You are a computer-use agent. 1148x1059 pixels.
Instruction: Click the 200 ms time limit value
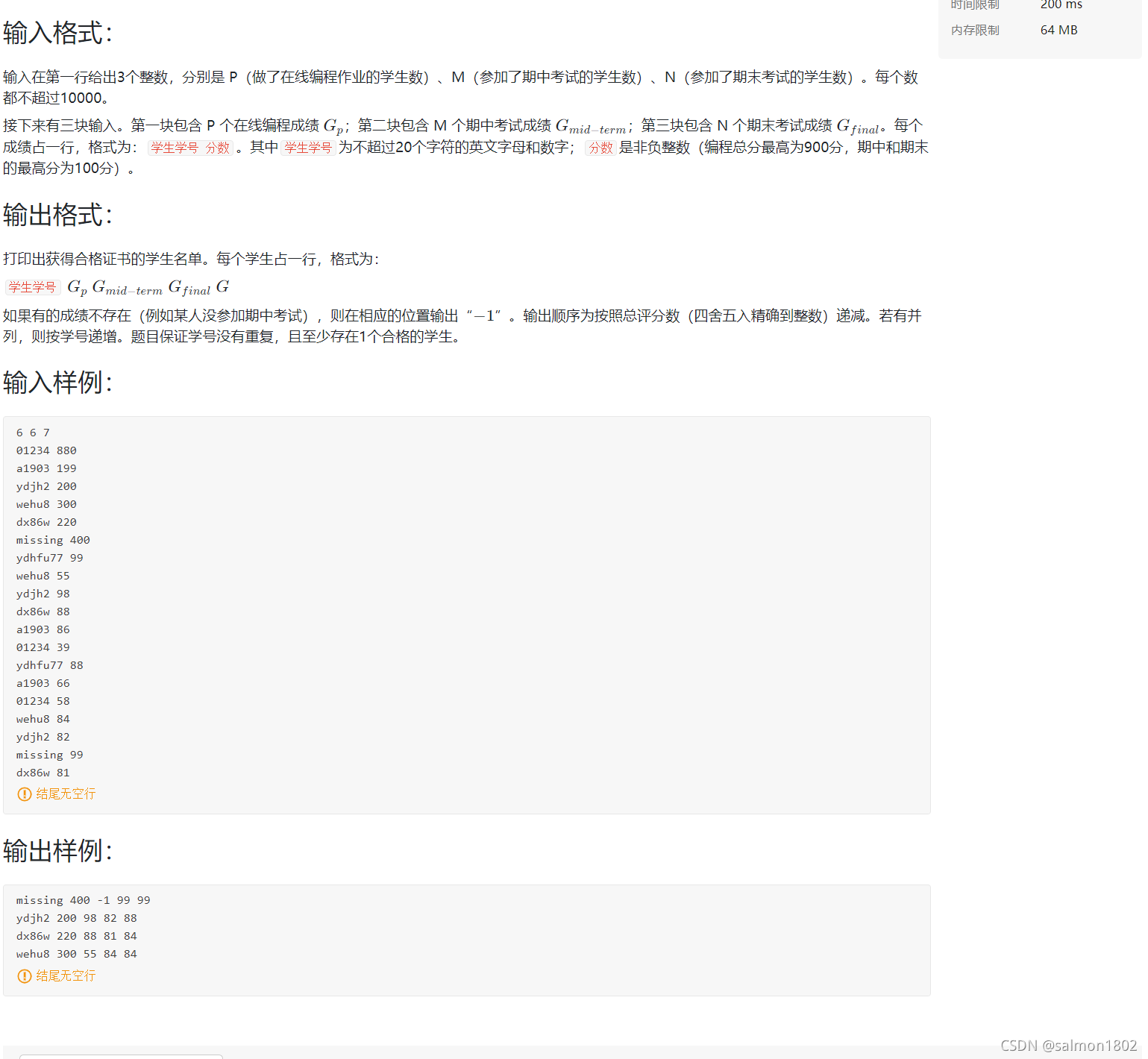click(x=1061, y=5)
